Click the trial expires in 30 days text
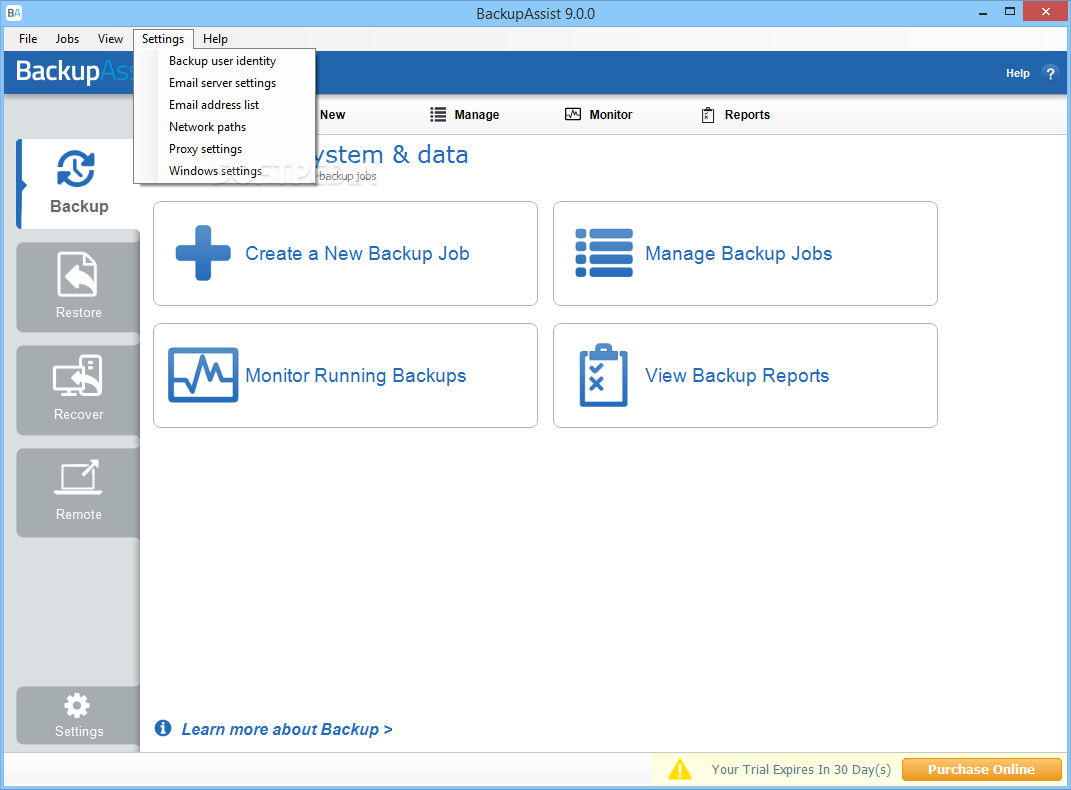This screenshot has height=790, width=1071. pyautogui.click(x=801, y=770)
